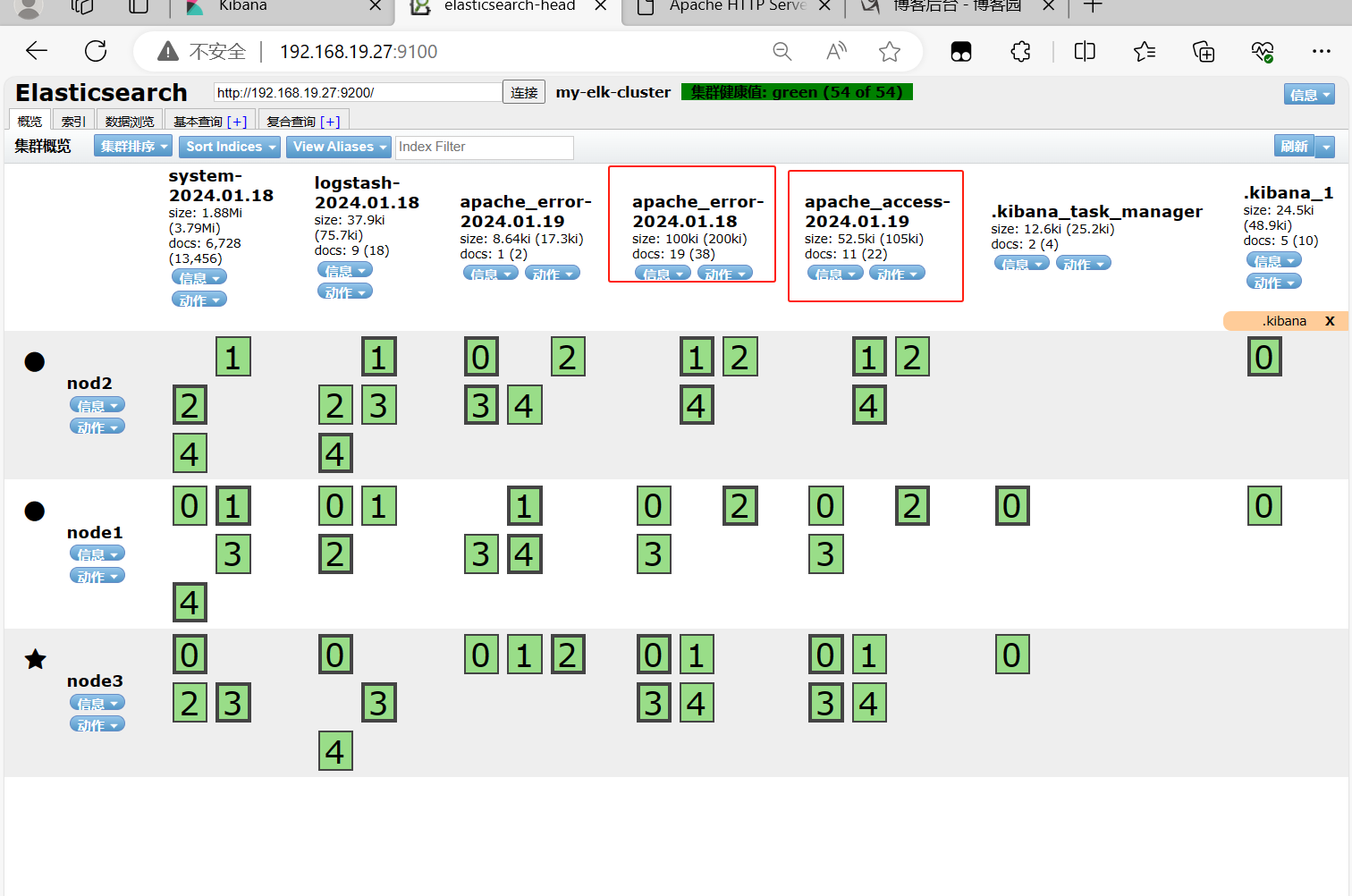The width and height of the screenshot is (1352, 896).
Task: Open the browser settings ellipsis menu
Action: (x=1322, y=52)
